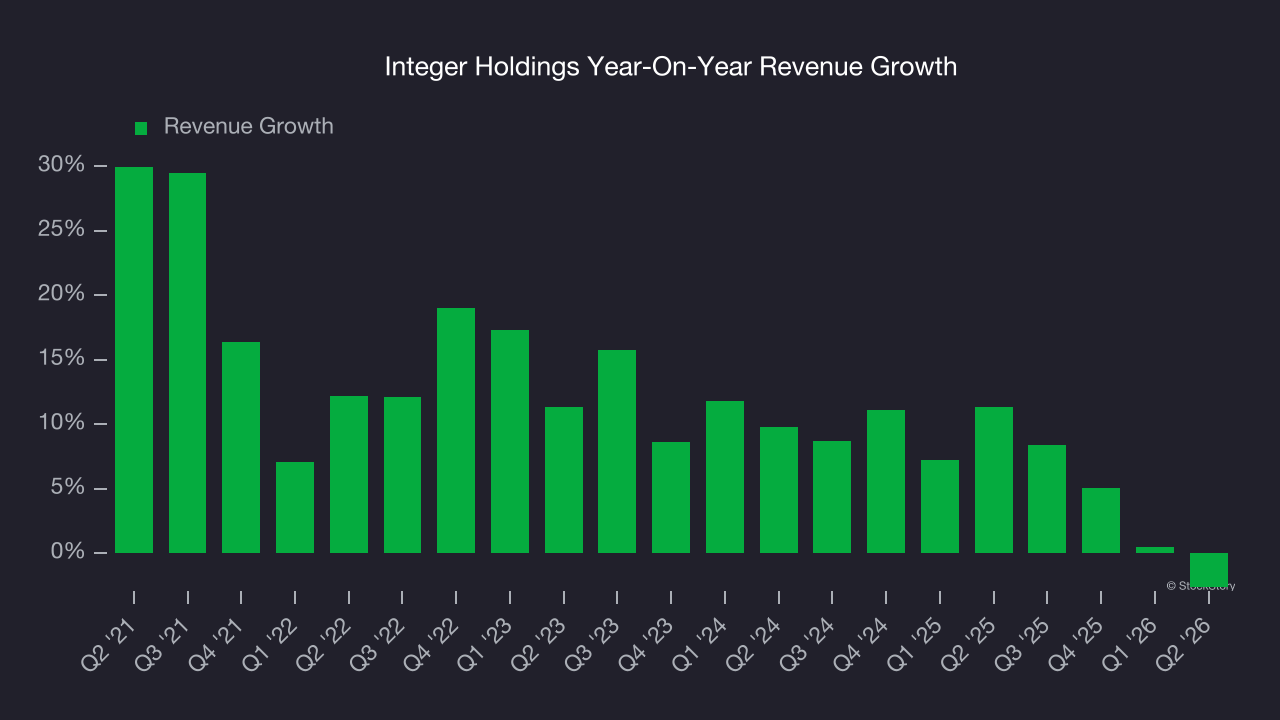This screenshot has height=720, width=1280.
Task: Click the green Revenue Growth legend swatch
Action: 141,128
